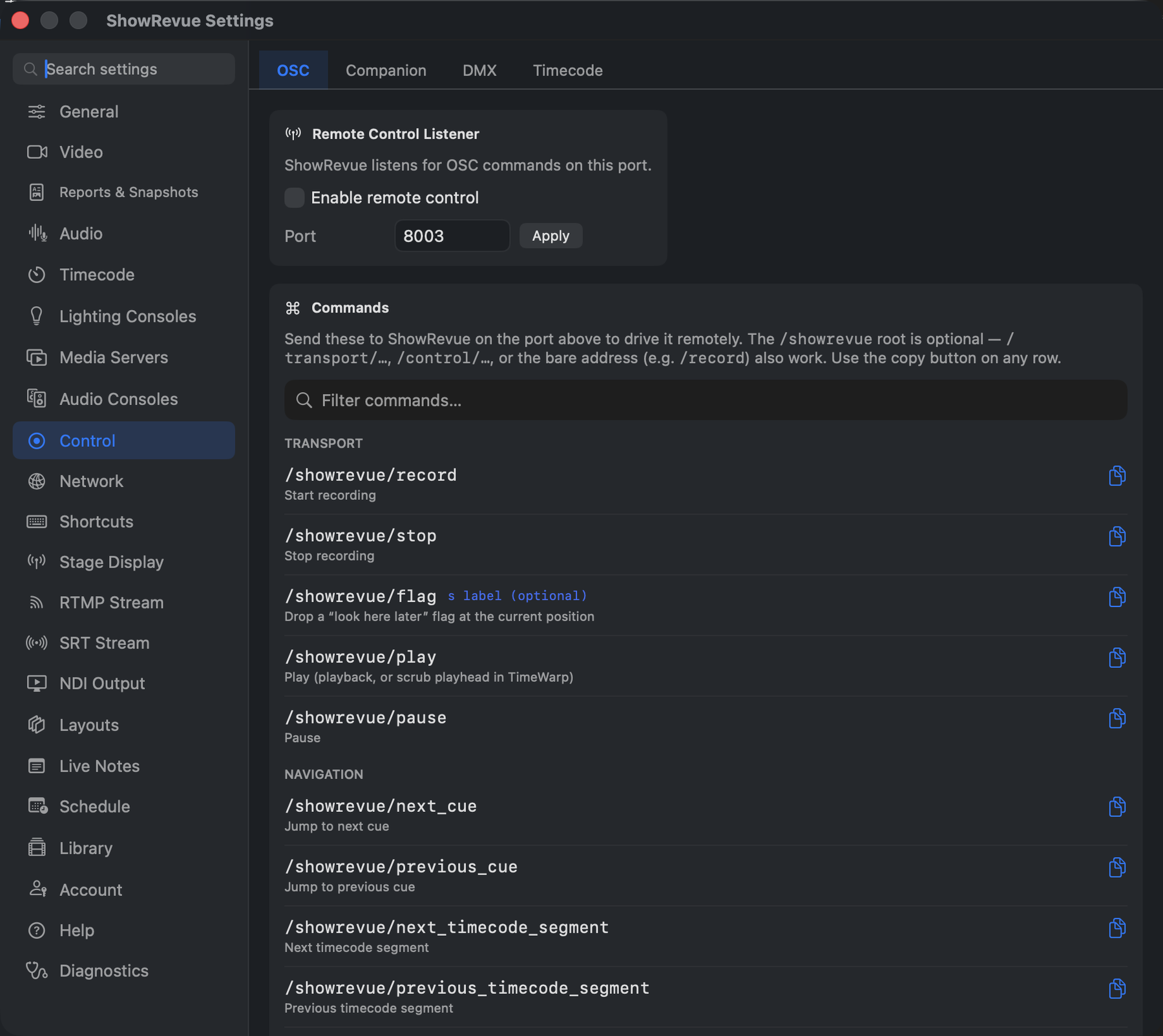1163x1036 pixels.
Task: Click Diagnostics stethoscope icon
Action: (x=37, y=971)
